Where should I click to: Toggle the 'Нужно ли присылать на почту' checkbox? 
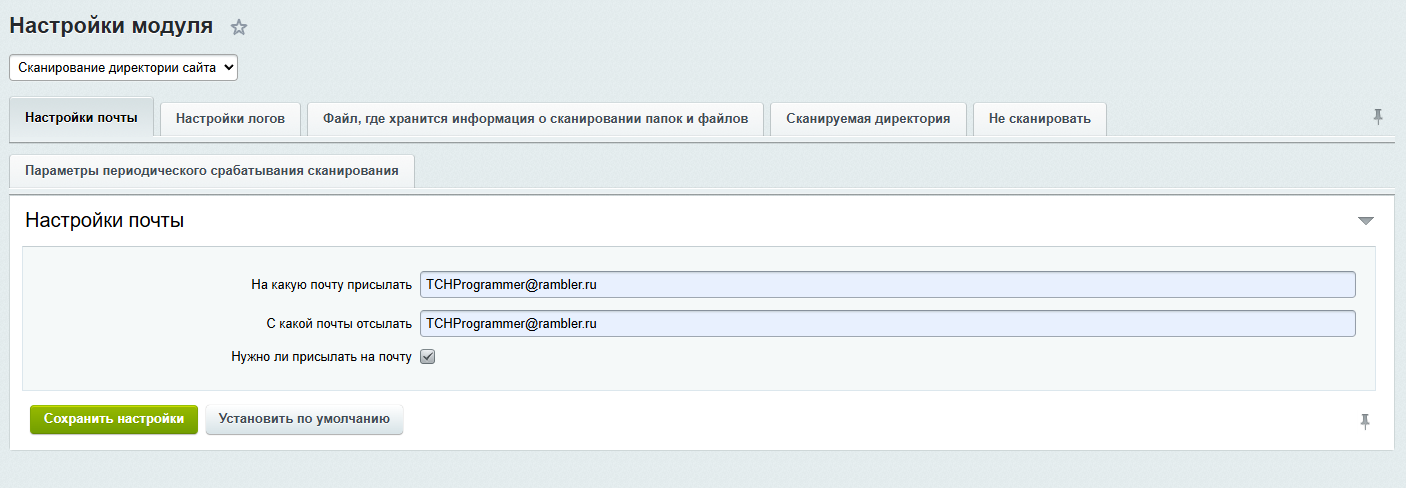(x=427, y=356)
